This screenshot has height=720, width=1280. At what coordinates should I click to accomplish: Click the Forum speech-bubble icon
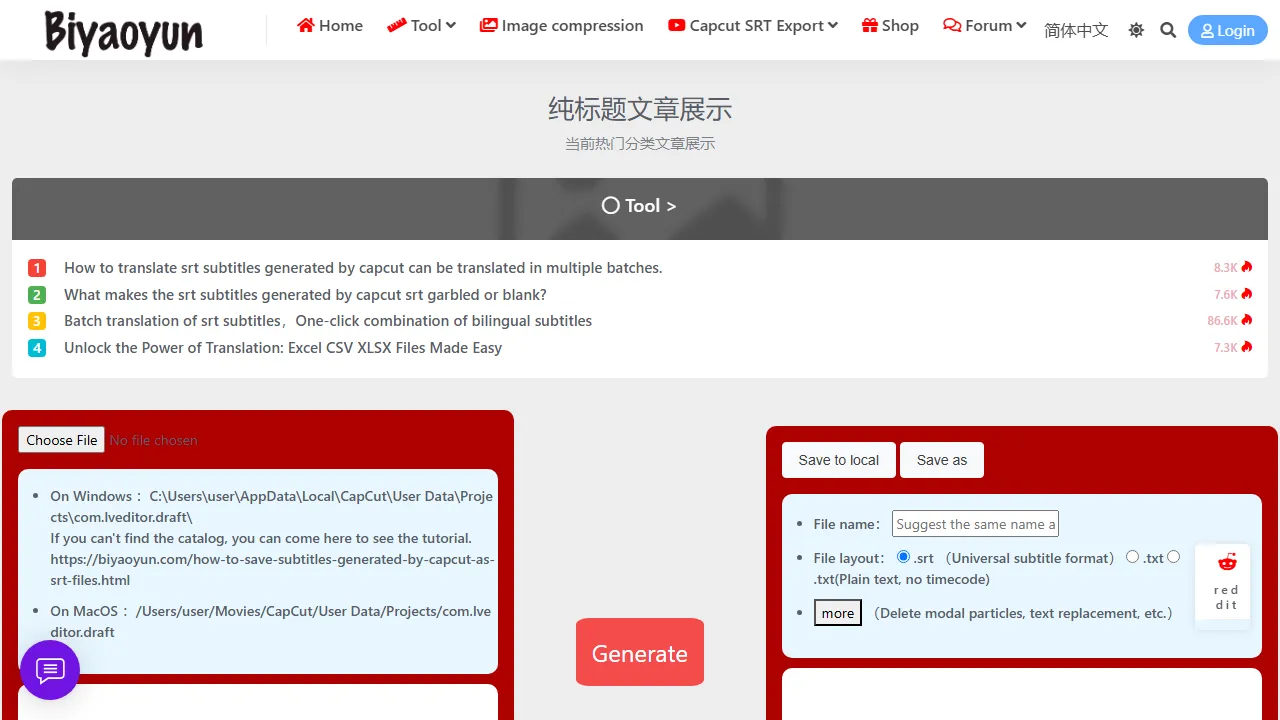[x=950, y=25]
